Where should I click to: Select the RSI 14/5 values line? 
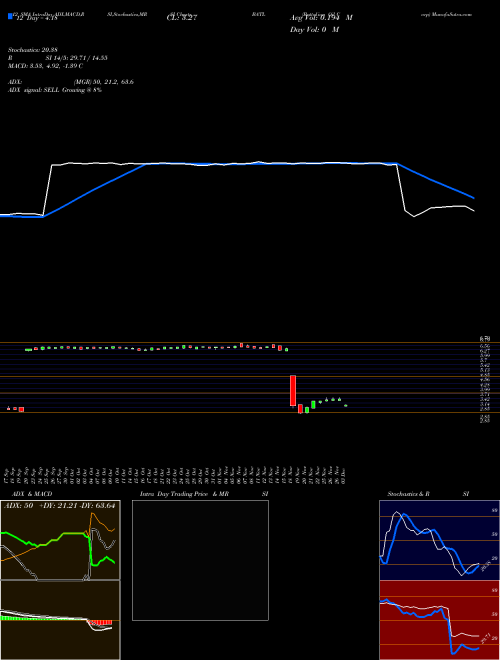click(58, 58)
